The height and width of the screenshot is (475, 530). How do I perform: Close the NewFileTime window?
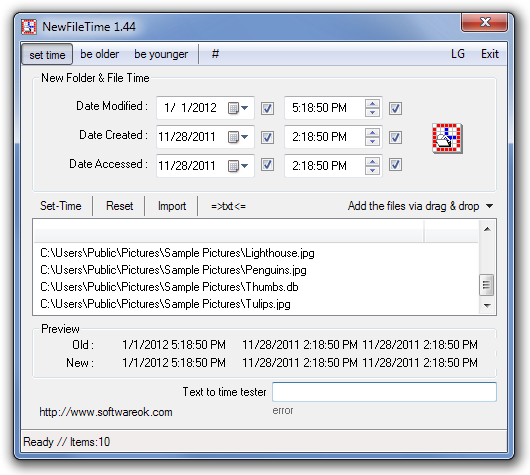point(485,23)
